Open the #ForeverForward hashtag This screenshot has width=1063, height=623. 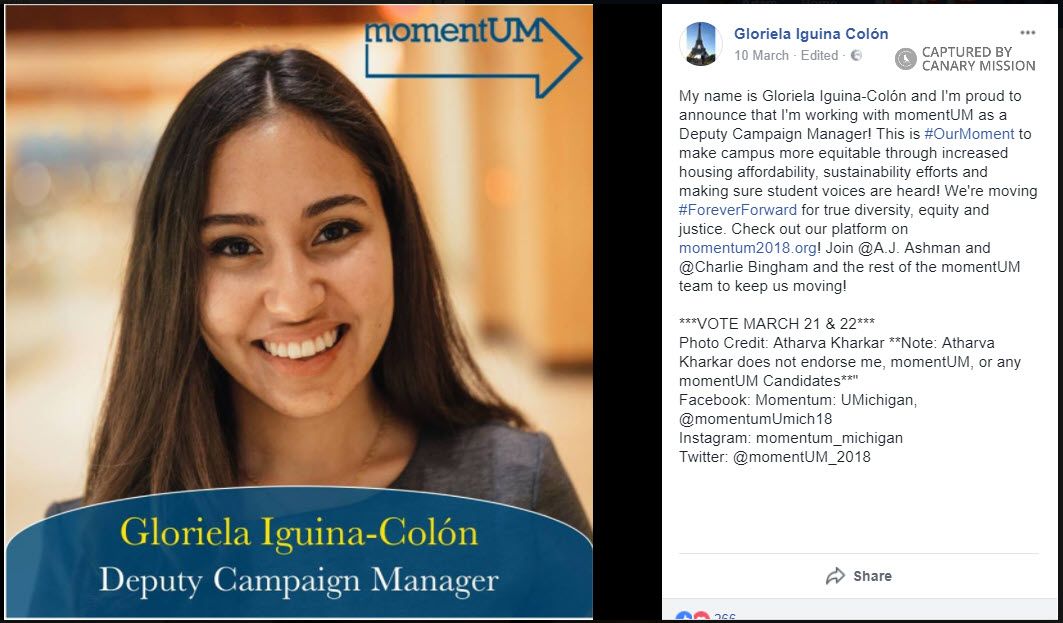pos(738,210)
